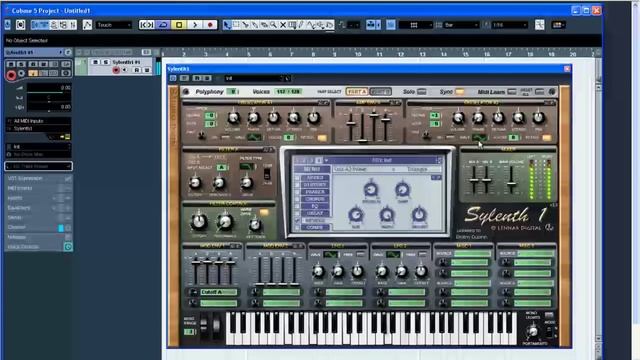Toggle the Cycle loop button in transport
This screenshot has height=360, width=640.
coord(163,25)
